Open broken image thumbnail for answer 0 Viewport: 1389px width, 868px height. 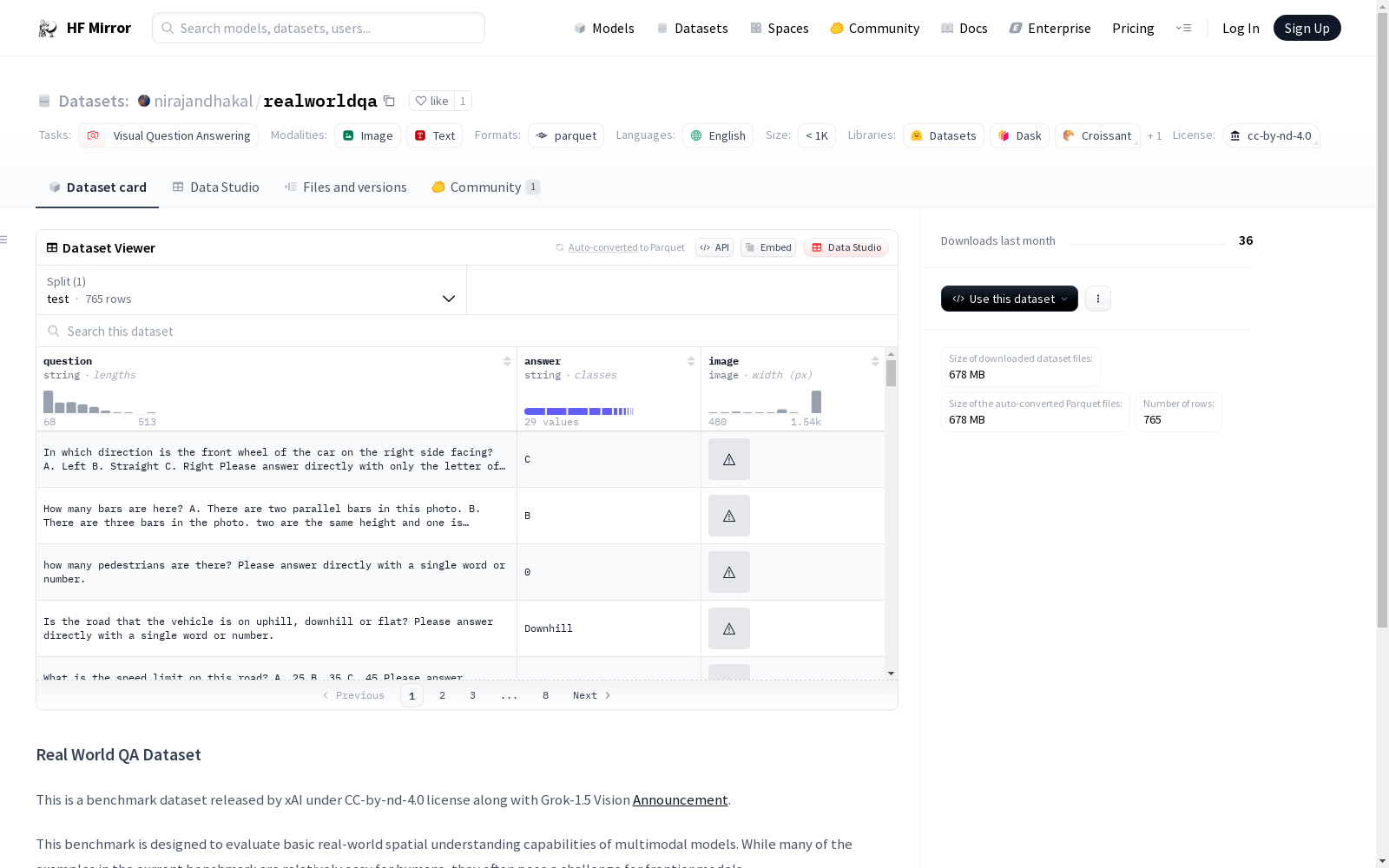(729, 572)
